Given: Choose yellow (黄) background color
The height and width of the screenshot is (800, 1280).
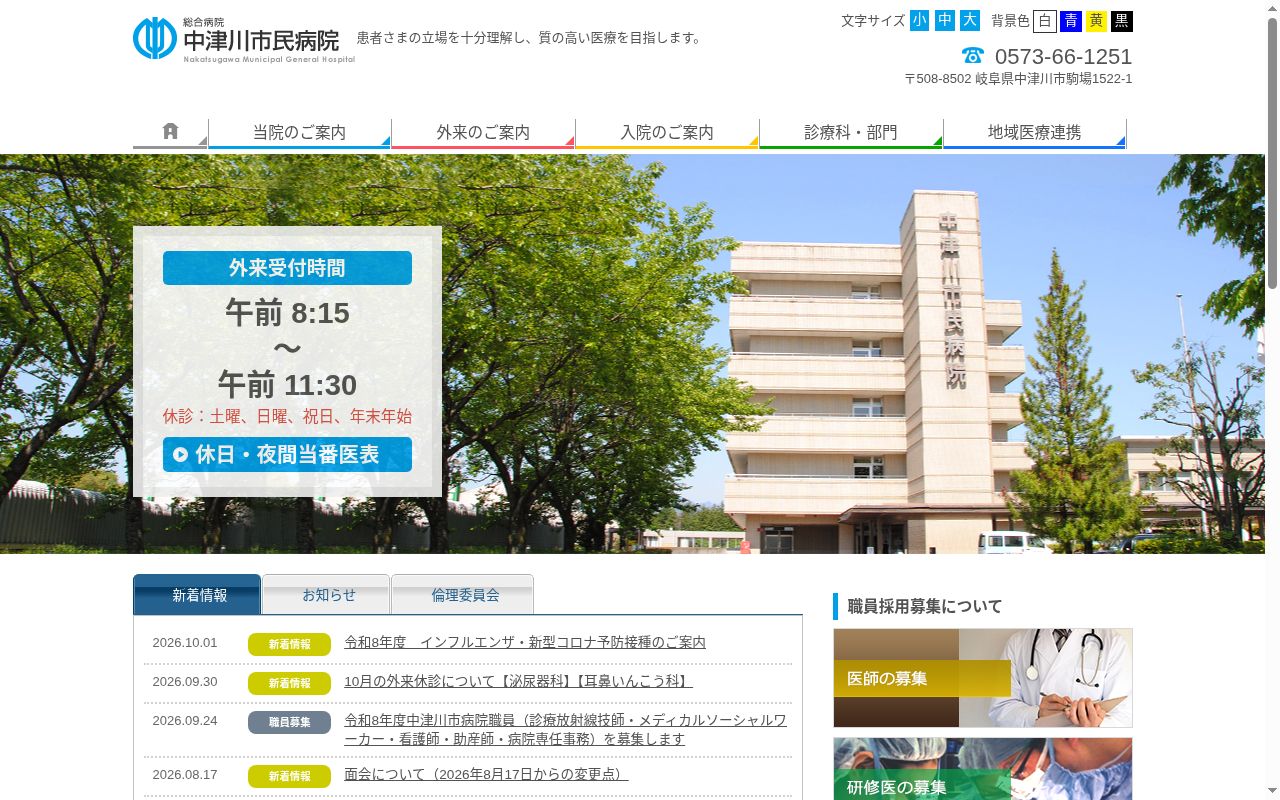Looking at the screenshot, I should (1096, 21).
